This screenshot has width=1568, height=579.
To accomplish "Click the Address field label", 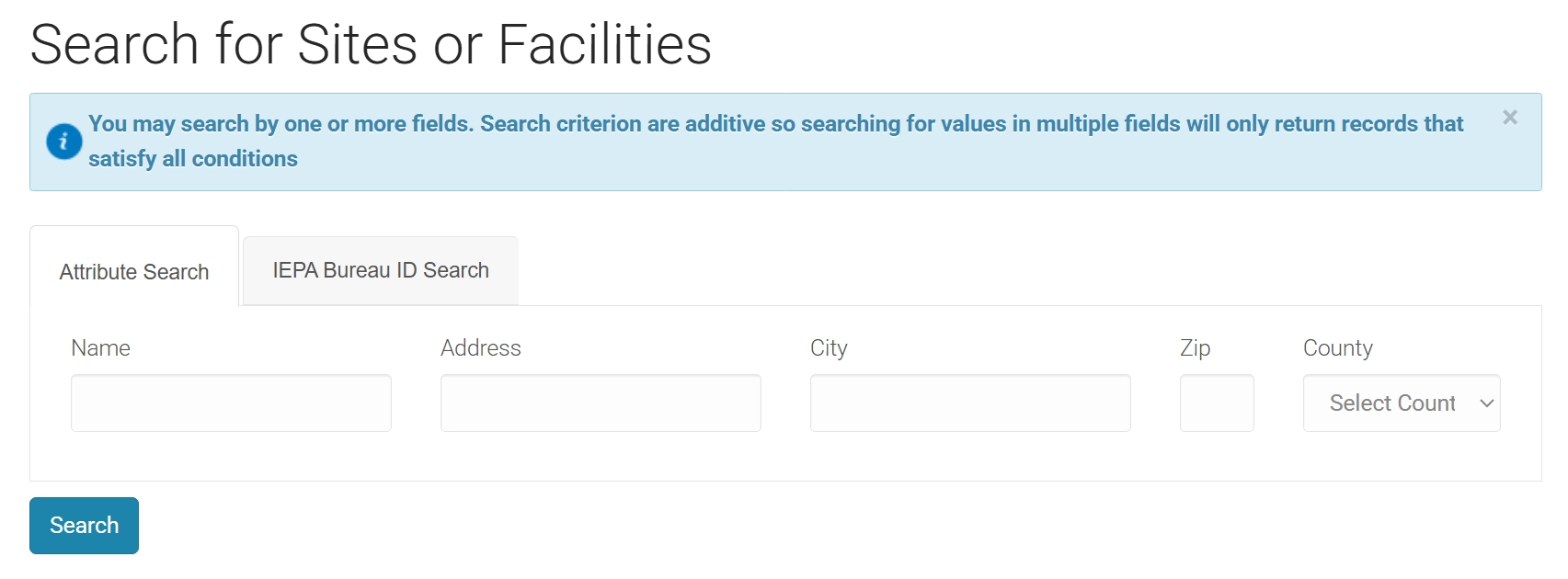I will point(481,348).
